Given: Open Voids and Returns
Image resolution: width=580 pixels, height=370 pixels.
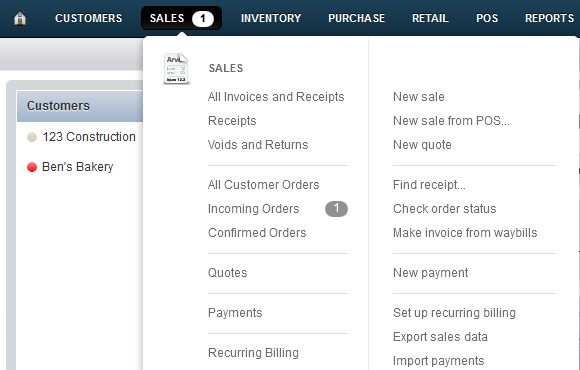Looking at the screenshot, I should click(258, 145).
